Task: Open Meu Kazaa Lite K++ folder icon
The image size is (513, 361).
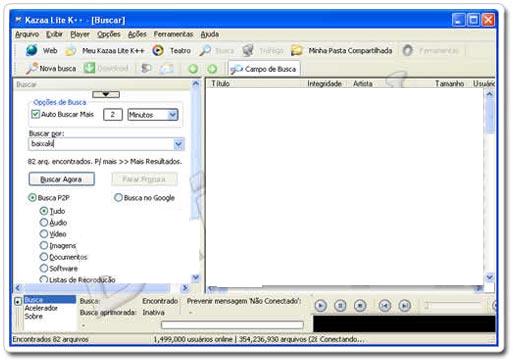Action: pos(70,51)
